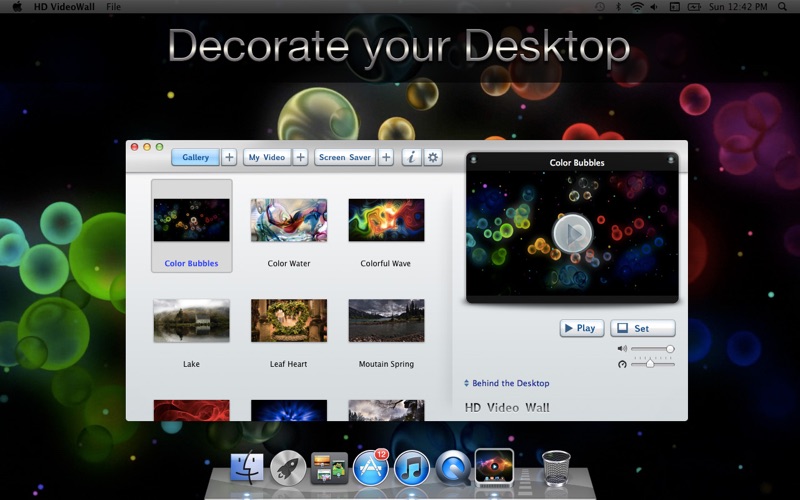Open App Store icon in dock
800x500 pixels.
[x=371, y=467]
